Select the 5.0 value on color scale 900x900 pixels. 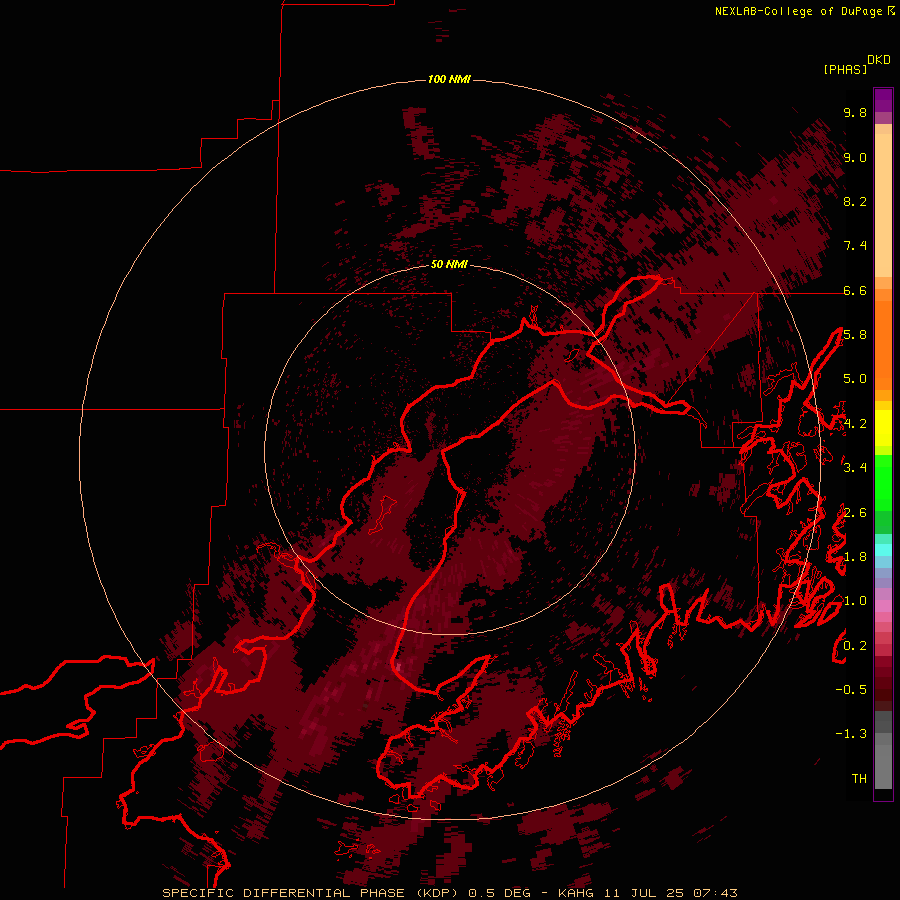pyautogui.click(x=855, y=379)
